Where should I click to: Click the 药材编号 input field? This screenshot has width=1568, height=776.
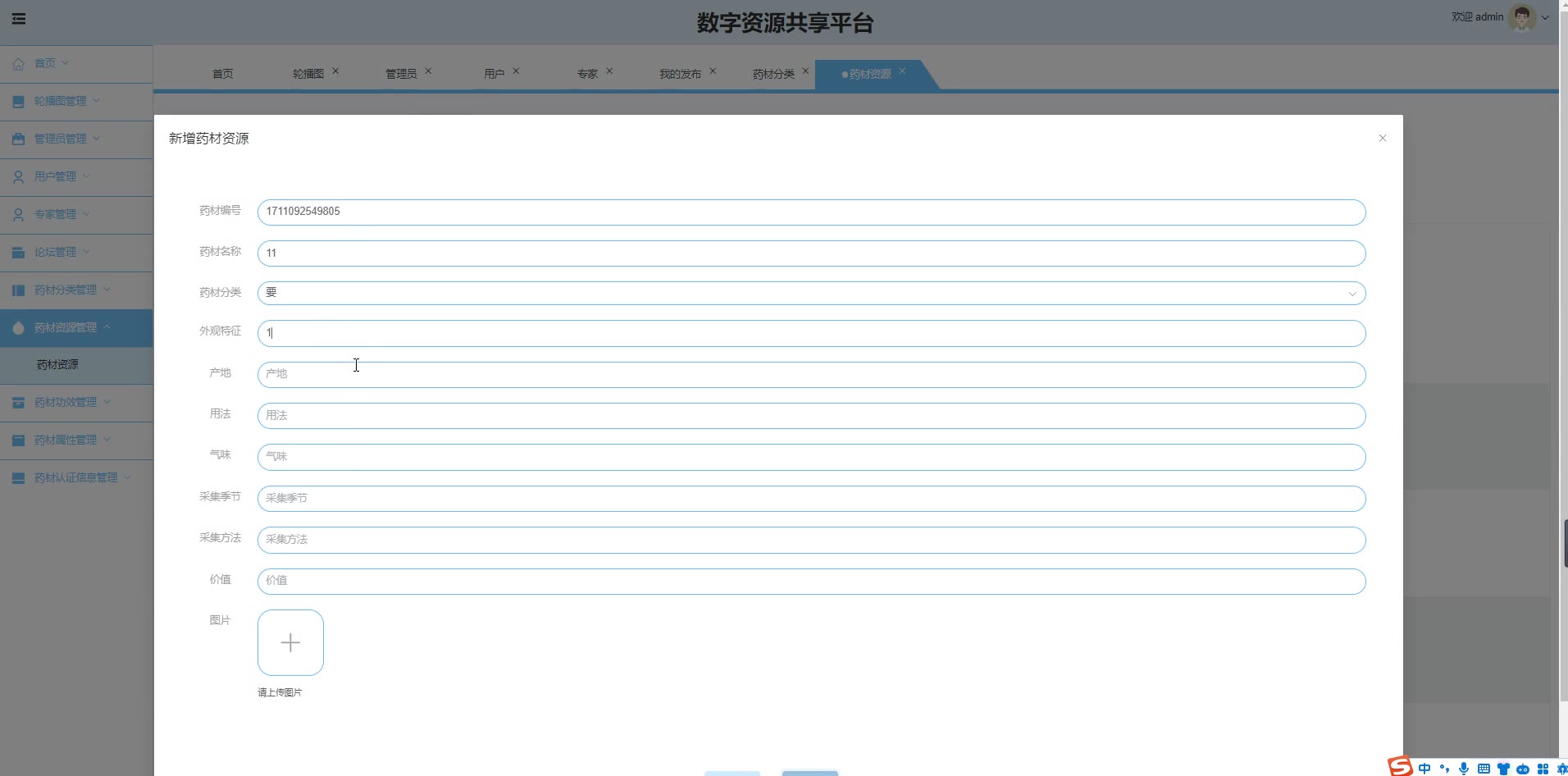(x=811, y=212)
